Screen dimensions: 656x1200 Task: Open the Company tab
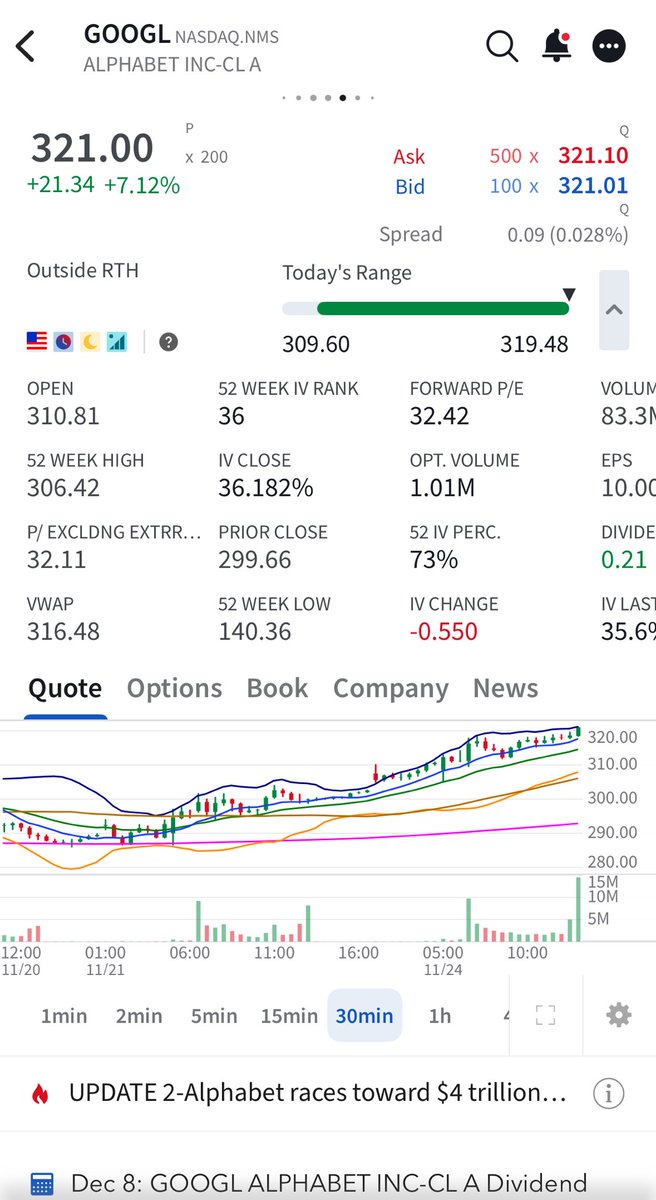(x=391, y=688)
